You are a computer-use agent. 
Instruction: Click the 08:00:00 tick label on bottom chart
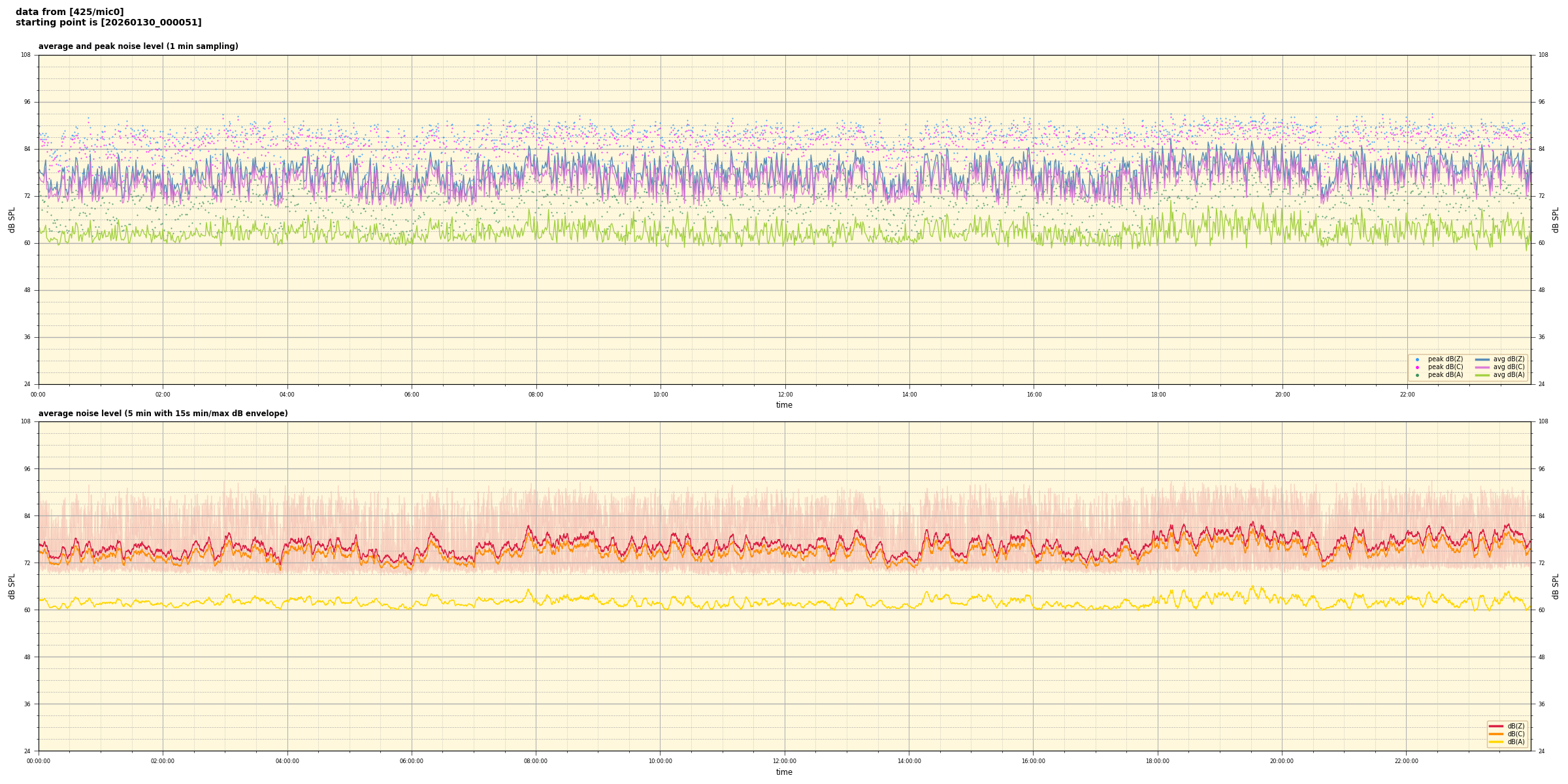click(536, 761)
